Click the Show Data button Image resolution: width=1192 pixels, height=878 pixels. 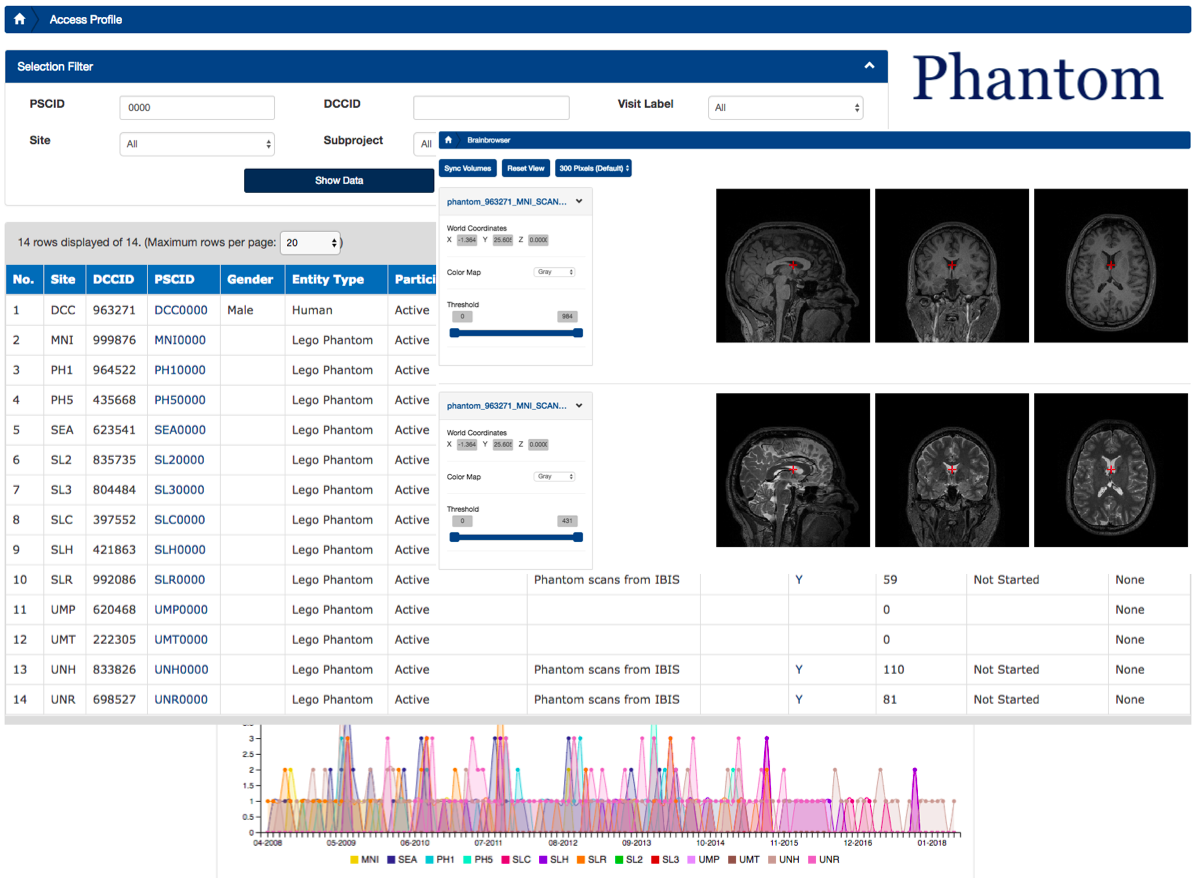339,181
